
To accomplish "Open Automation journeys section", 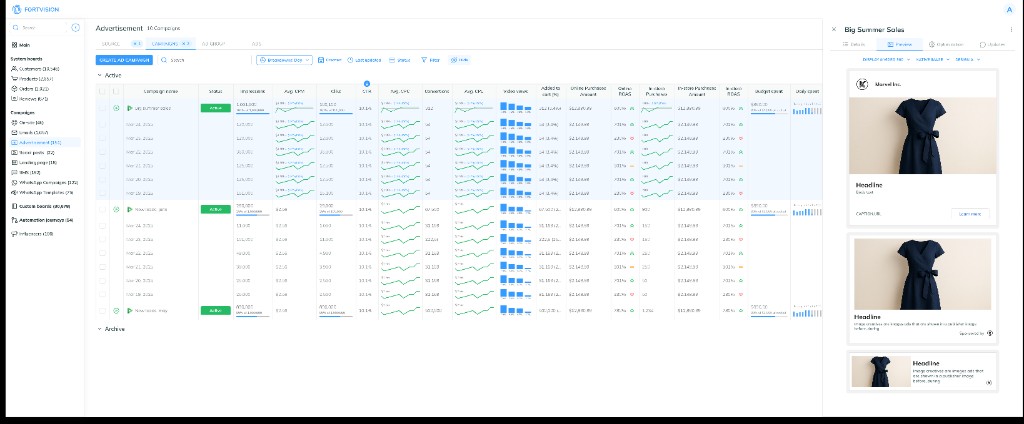I will click(42, 220).
